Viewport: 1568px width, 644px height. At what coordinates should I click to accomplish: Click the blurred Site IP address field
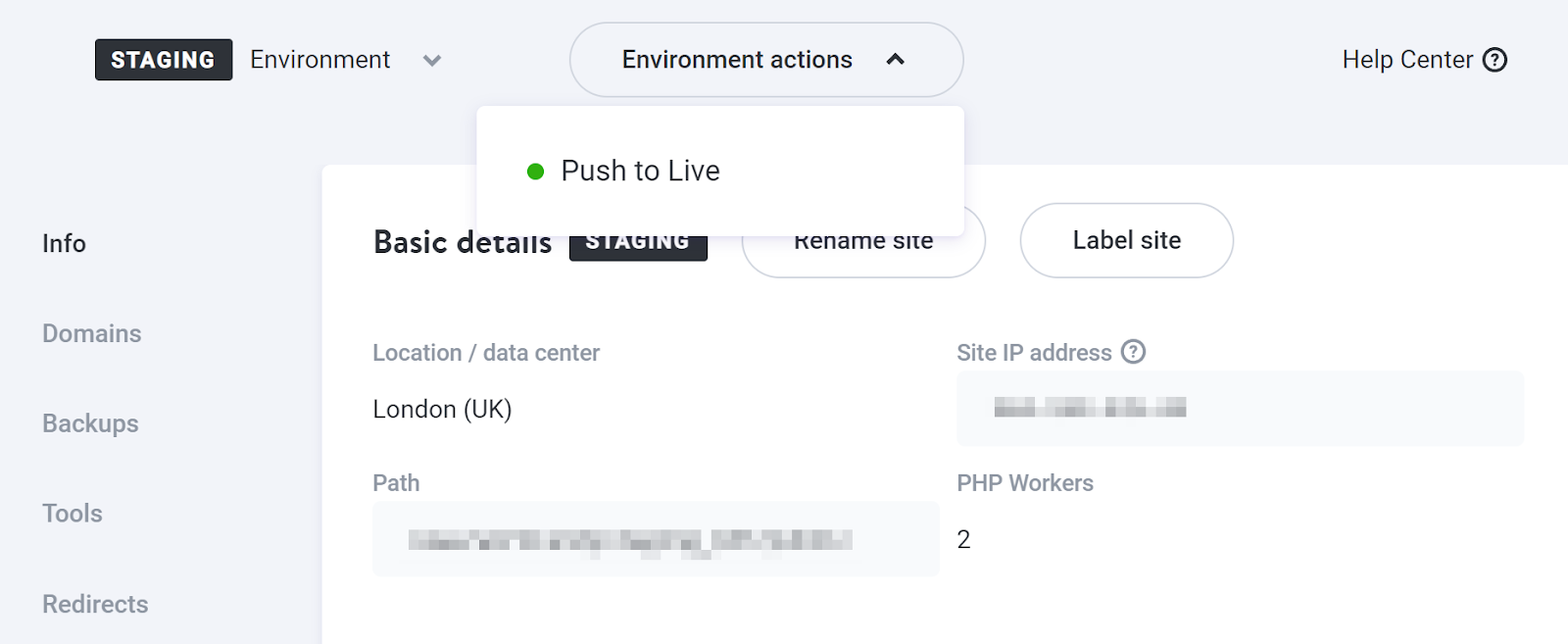coord(1240,408)
